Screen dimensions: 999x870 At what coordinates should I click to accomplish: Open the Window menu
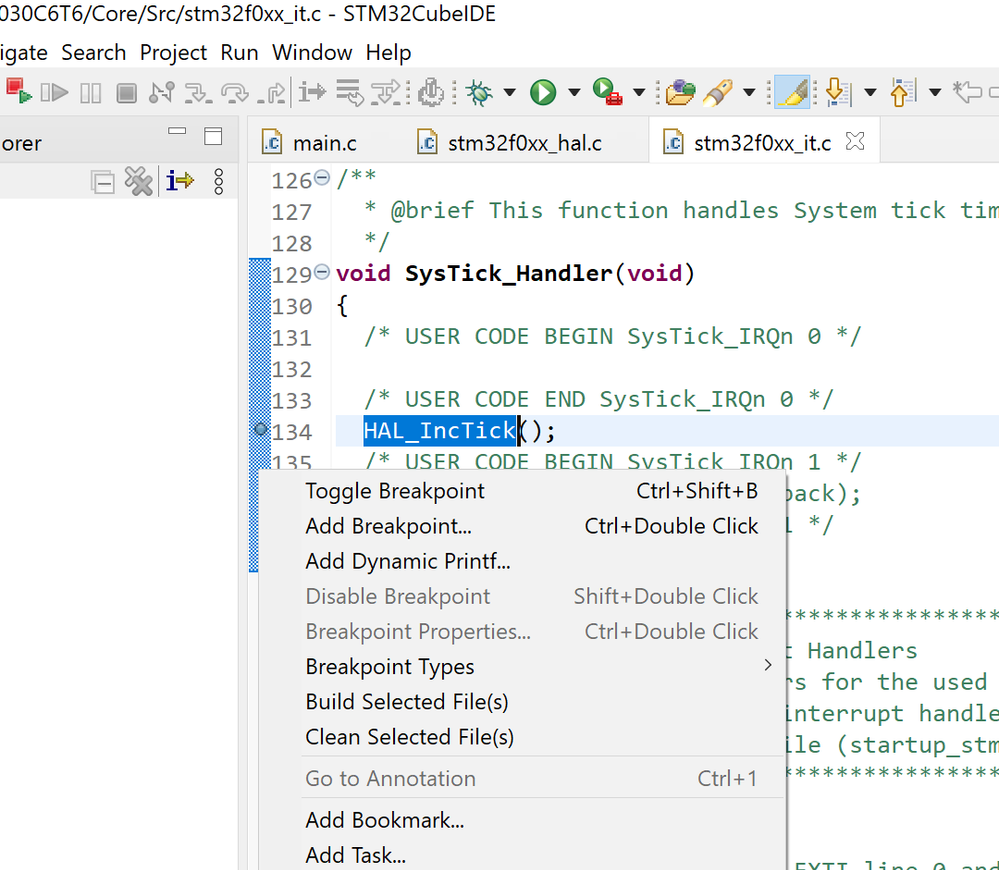coord(312,52)
